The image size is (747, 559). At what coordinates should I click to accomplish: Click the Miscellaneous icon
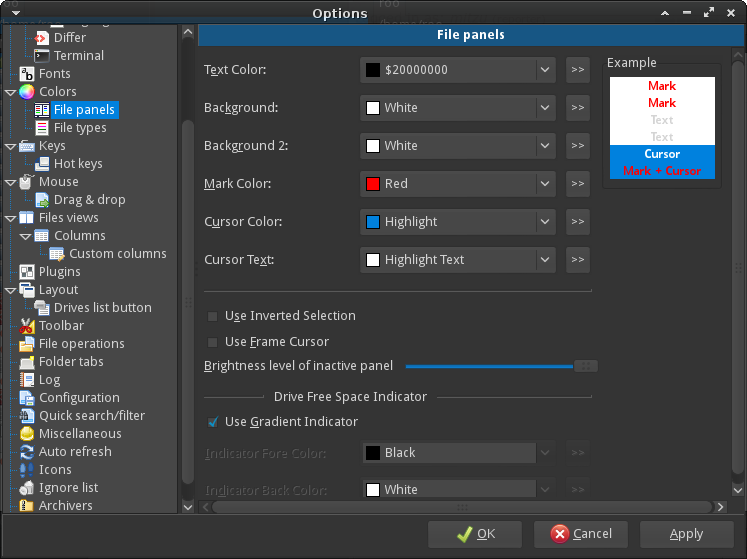[27, 434]
